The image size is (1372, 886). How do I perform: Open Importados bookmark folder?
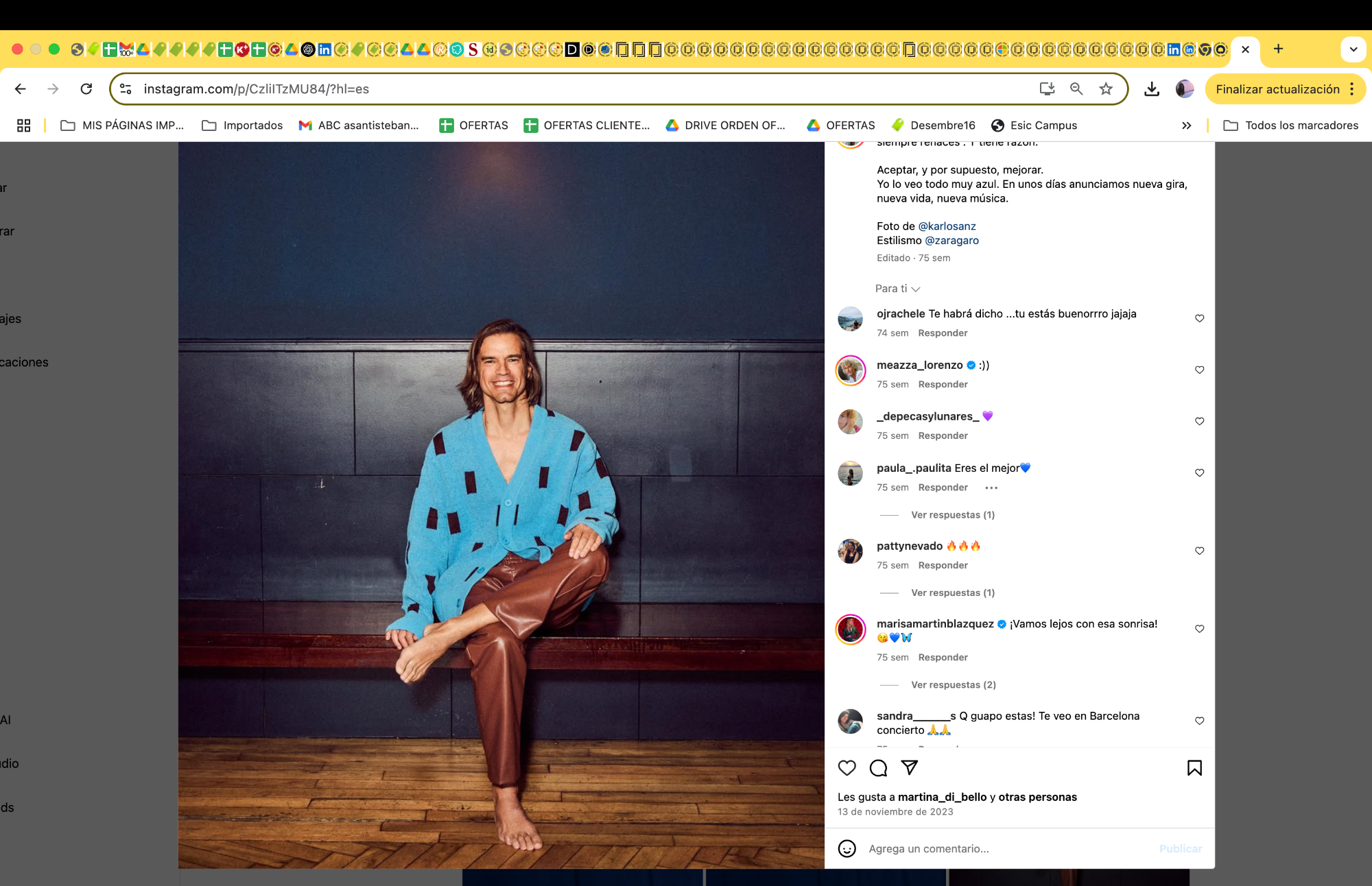pyautogui.click(x=243, y=125)
